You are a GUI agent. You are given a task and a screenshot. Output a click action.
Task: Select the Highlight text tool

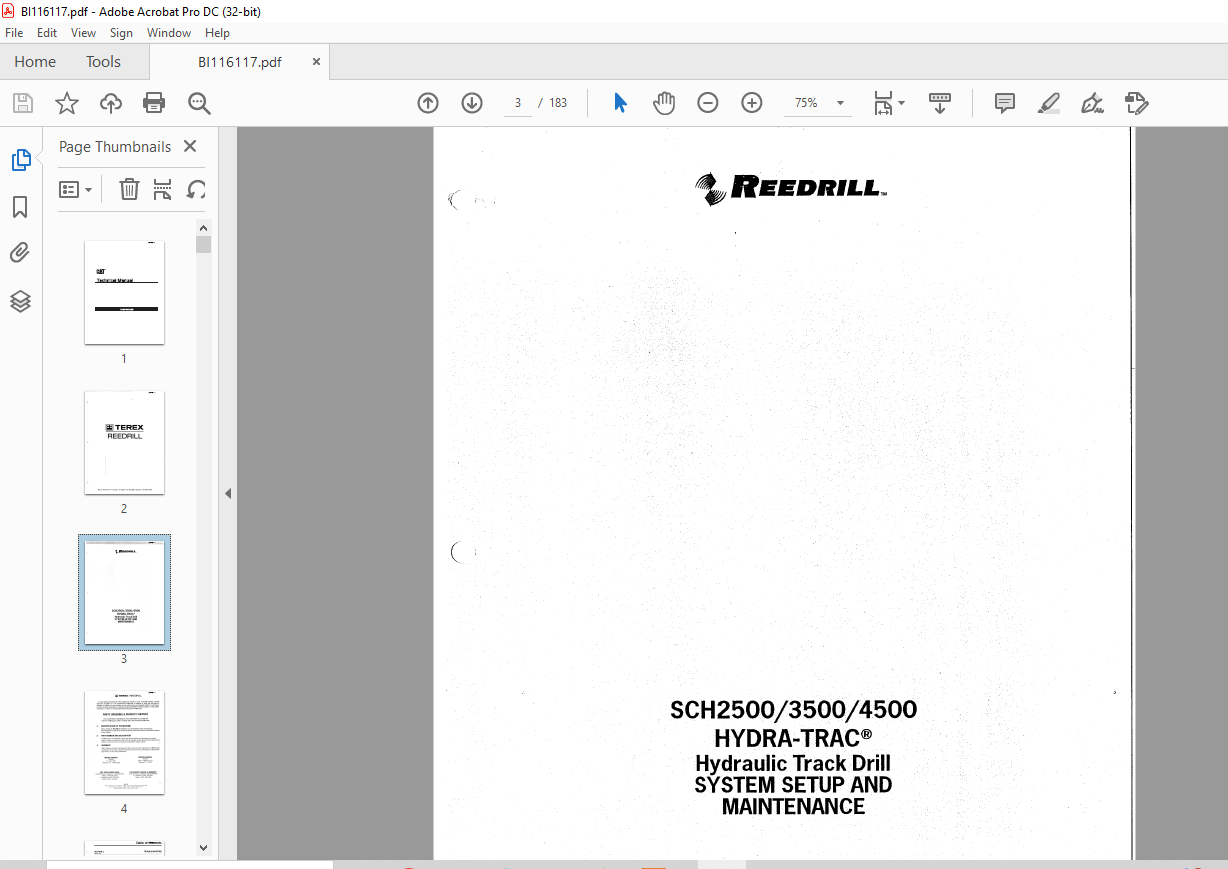[1049, 103]
